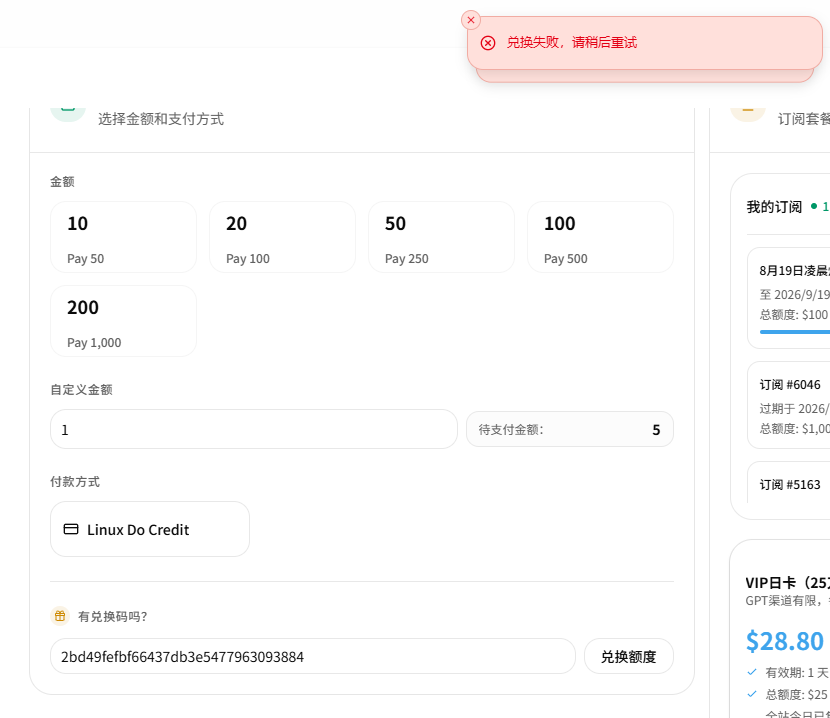Click the error circle icon in toast
The image size is (830, 718).
coord(488,43)
